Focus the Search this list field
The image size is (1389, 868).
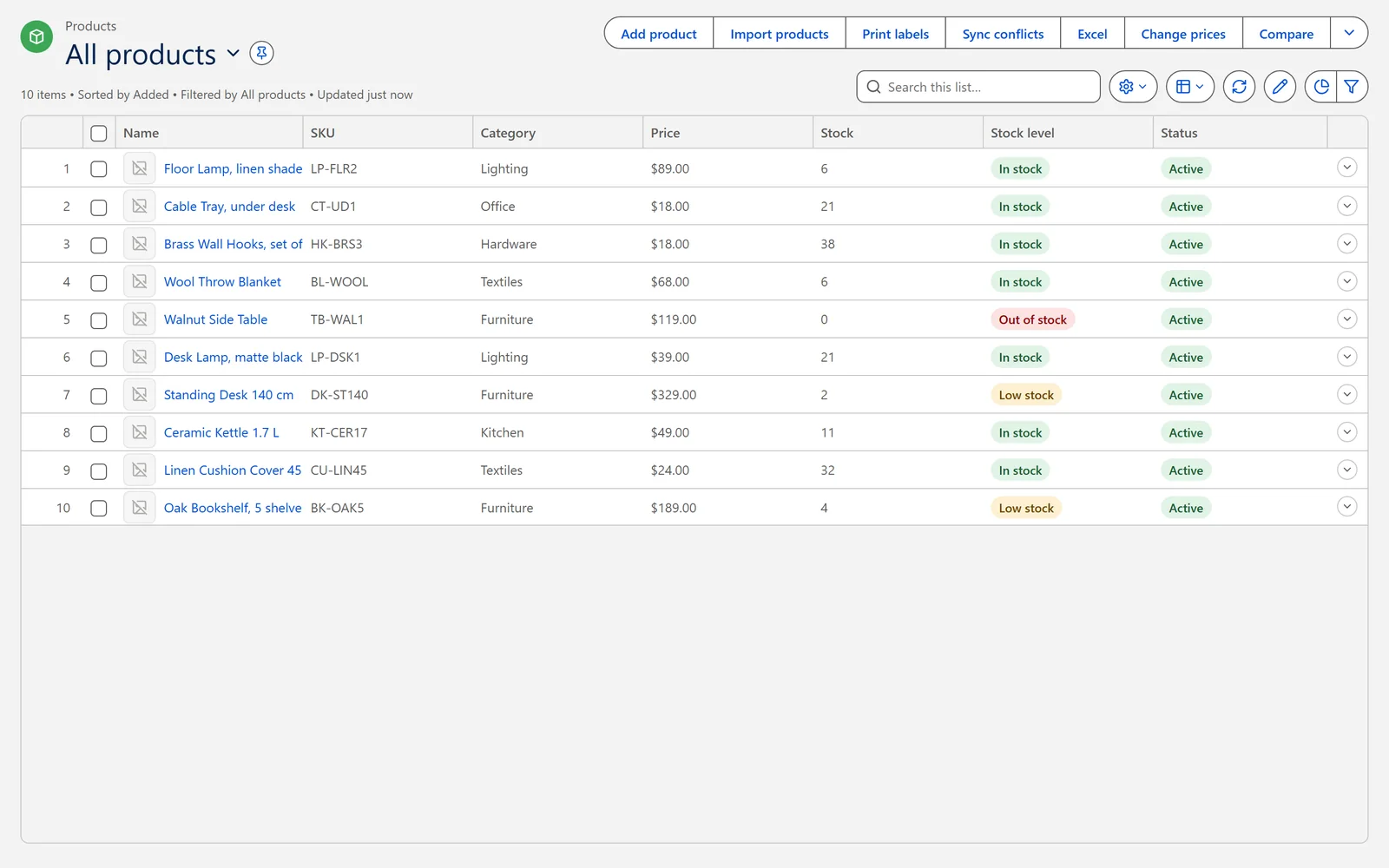tap(978, 87)
